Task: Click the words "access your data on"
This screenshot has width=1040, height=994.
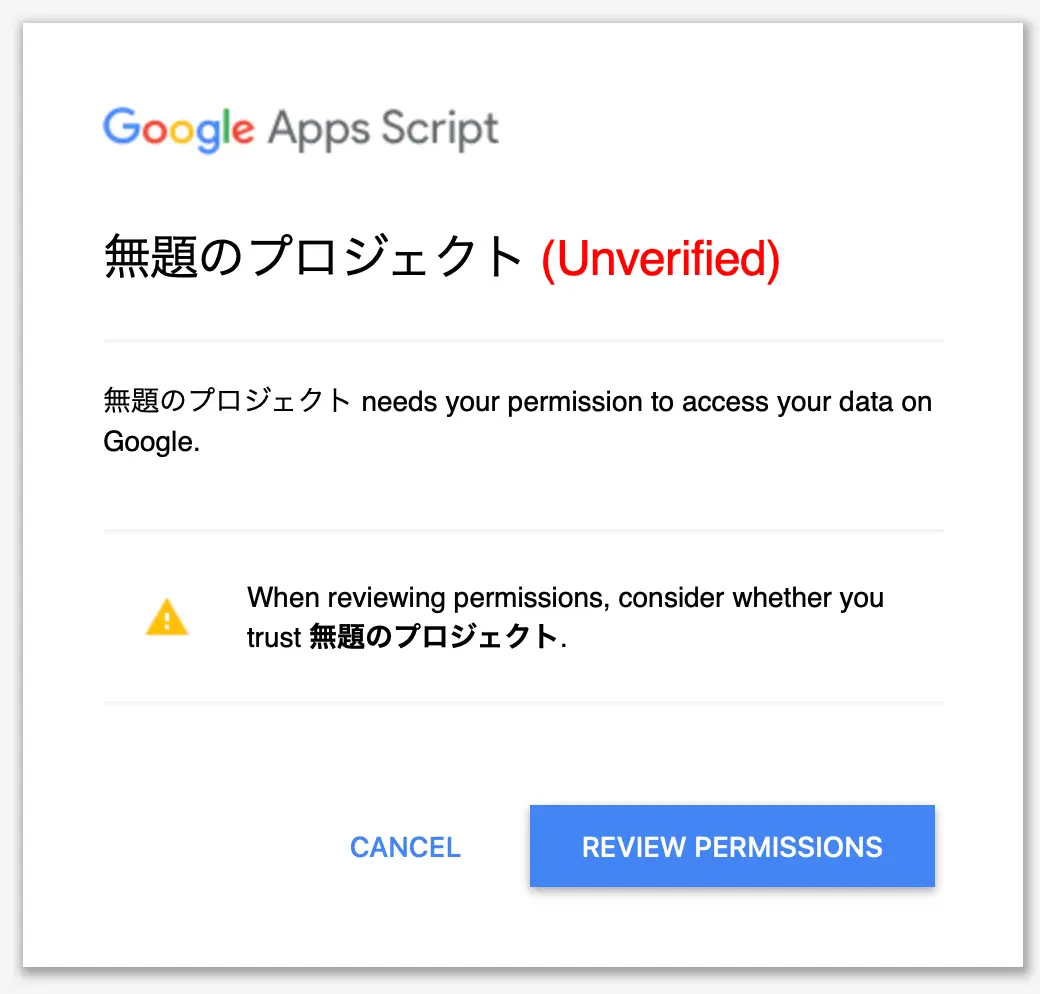Action: 807,403
